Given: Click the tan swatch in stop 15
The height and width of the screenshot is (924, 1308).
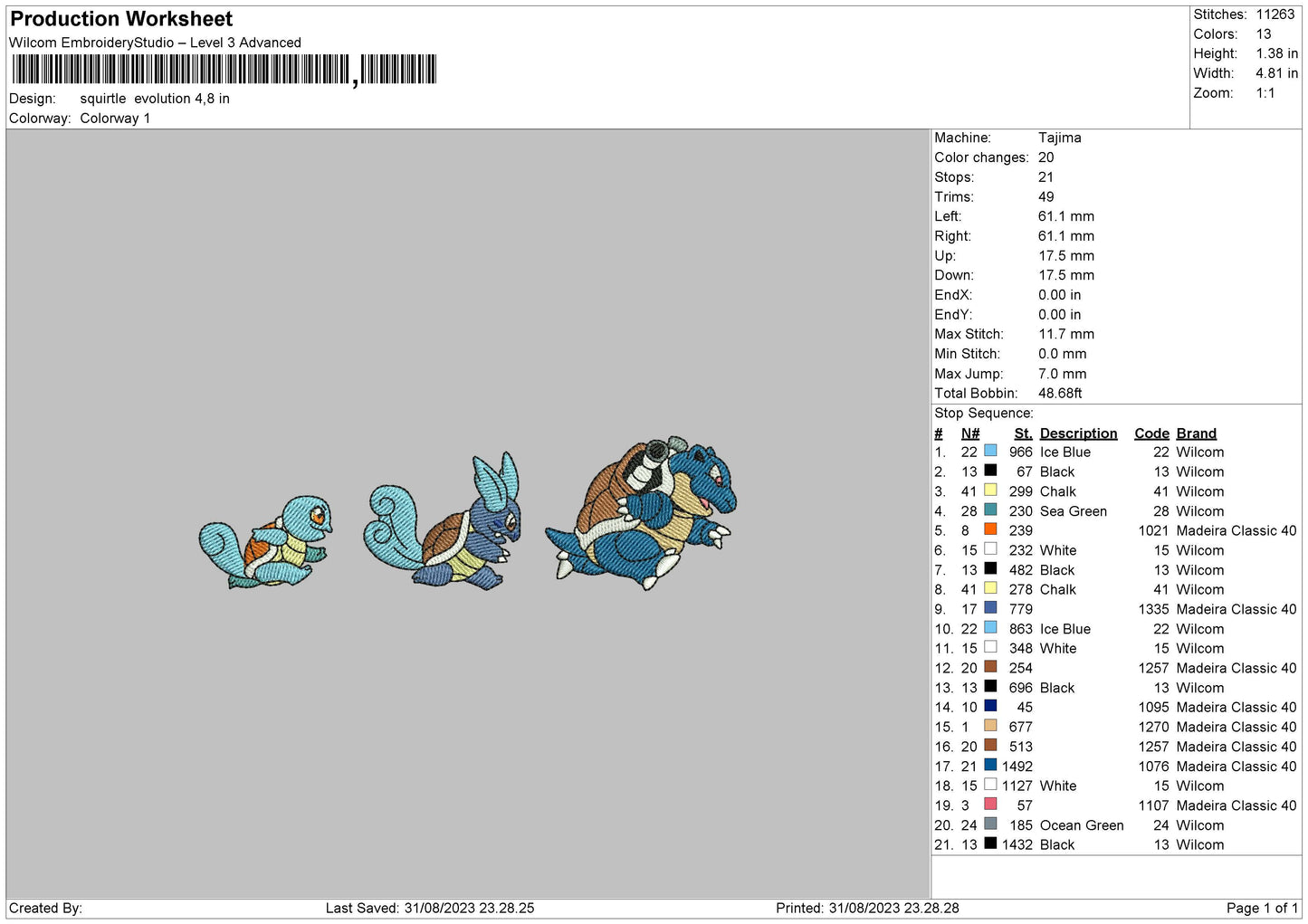Looking at the screenshot, I should (990, 726).
